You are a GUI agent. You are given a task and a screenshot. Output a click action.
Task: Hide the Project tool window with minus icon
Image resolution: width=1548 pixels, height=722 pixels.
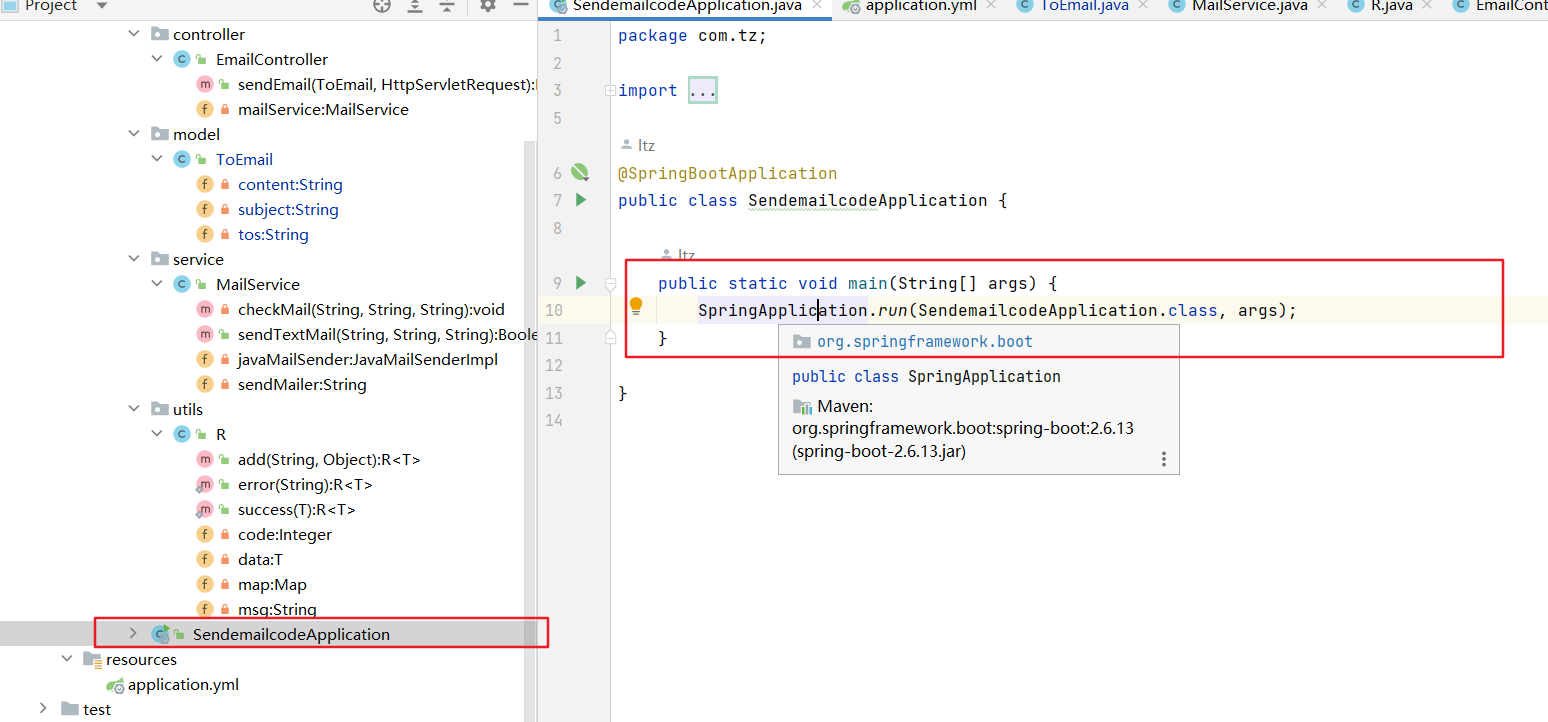tap(520, 5)
